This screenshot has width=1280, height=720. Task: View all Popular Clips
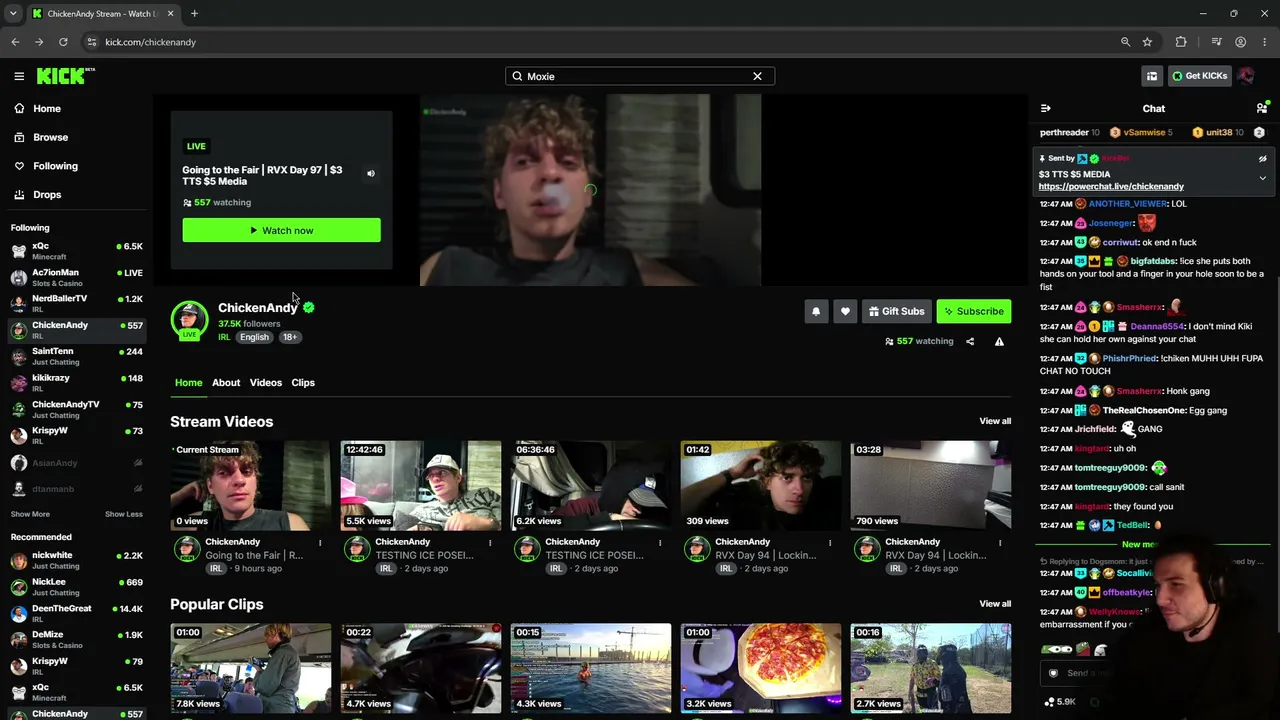(x=995, y=604)
